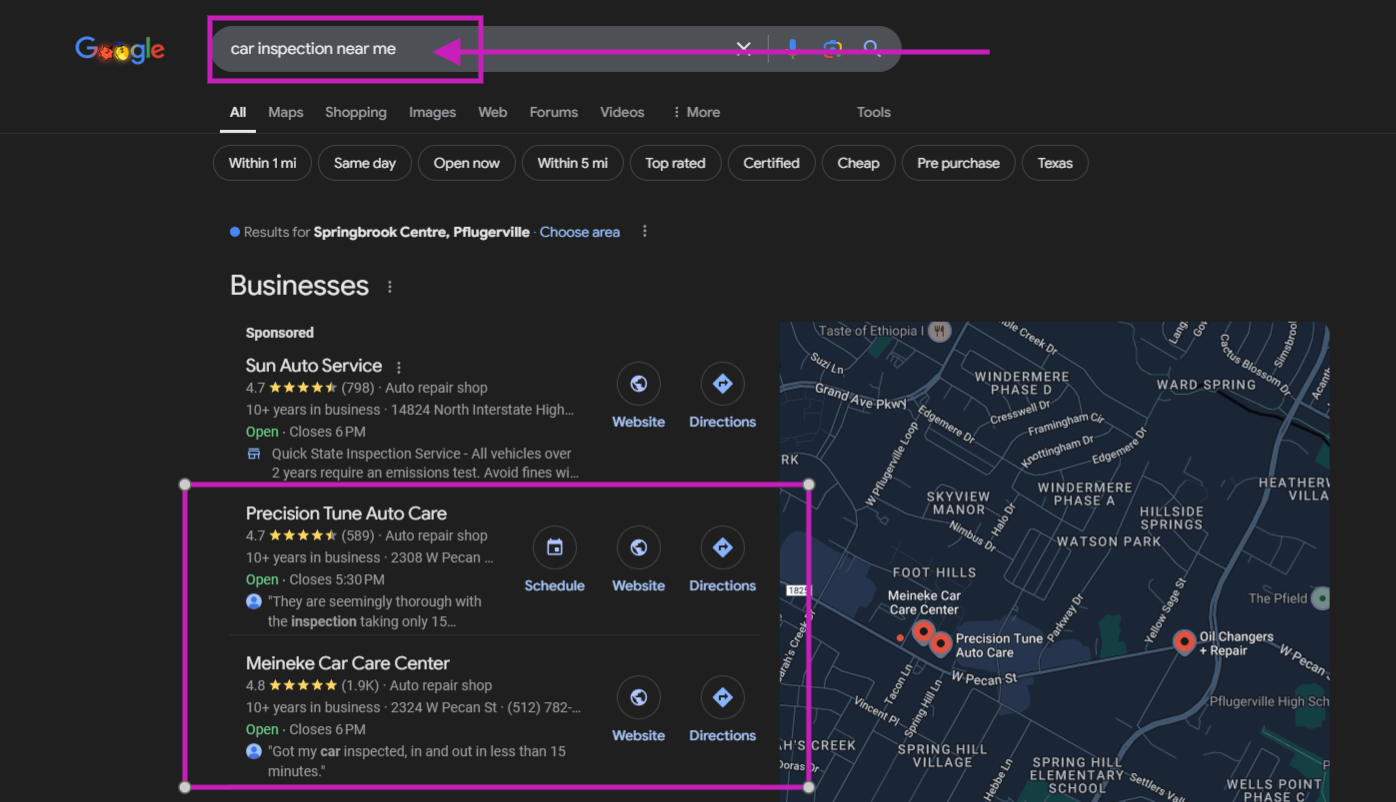
Task: Click the magnifying glass search icon
Action: pyautogui.click(x=872, y=48)
